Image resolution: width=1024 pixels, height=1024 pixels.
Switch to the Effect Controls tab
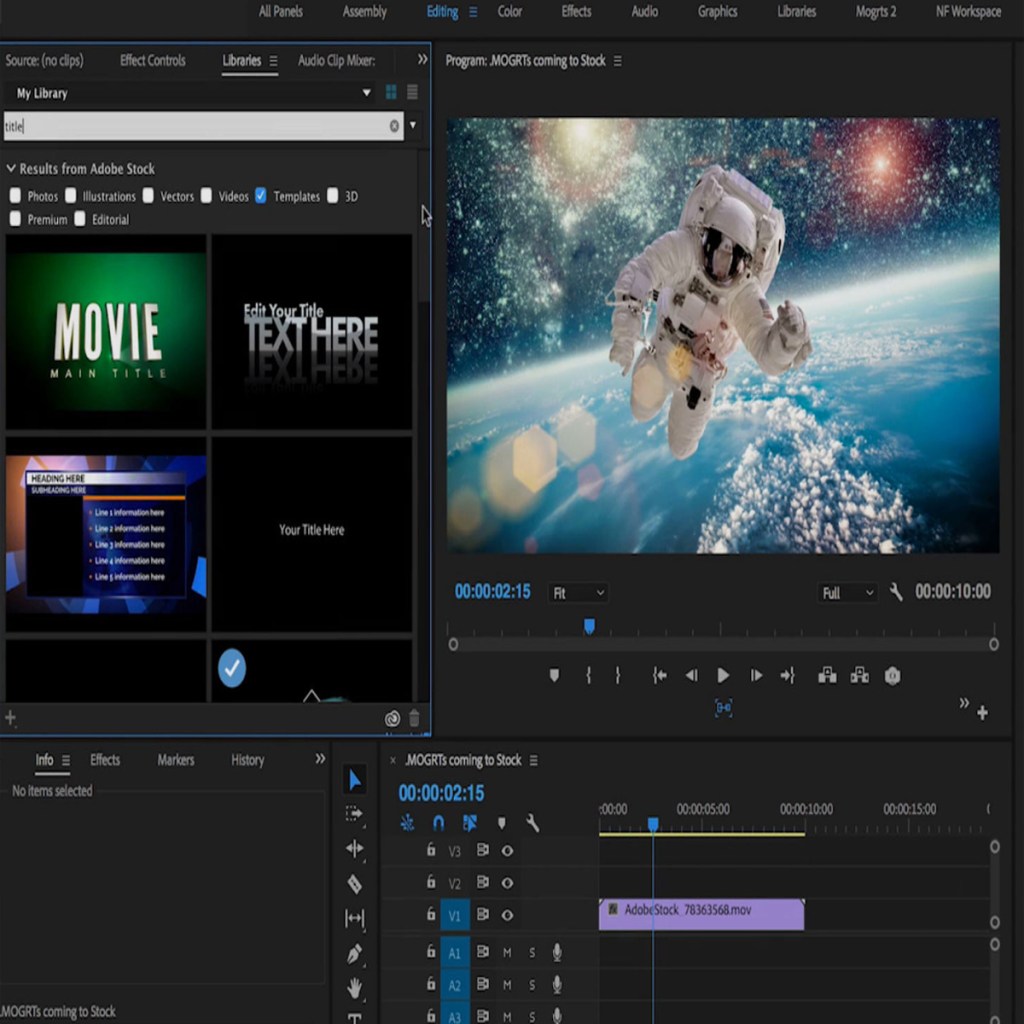point(152,61)
